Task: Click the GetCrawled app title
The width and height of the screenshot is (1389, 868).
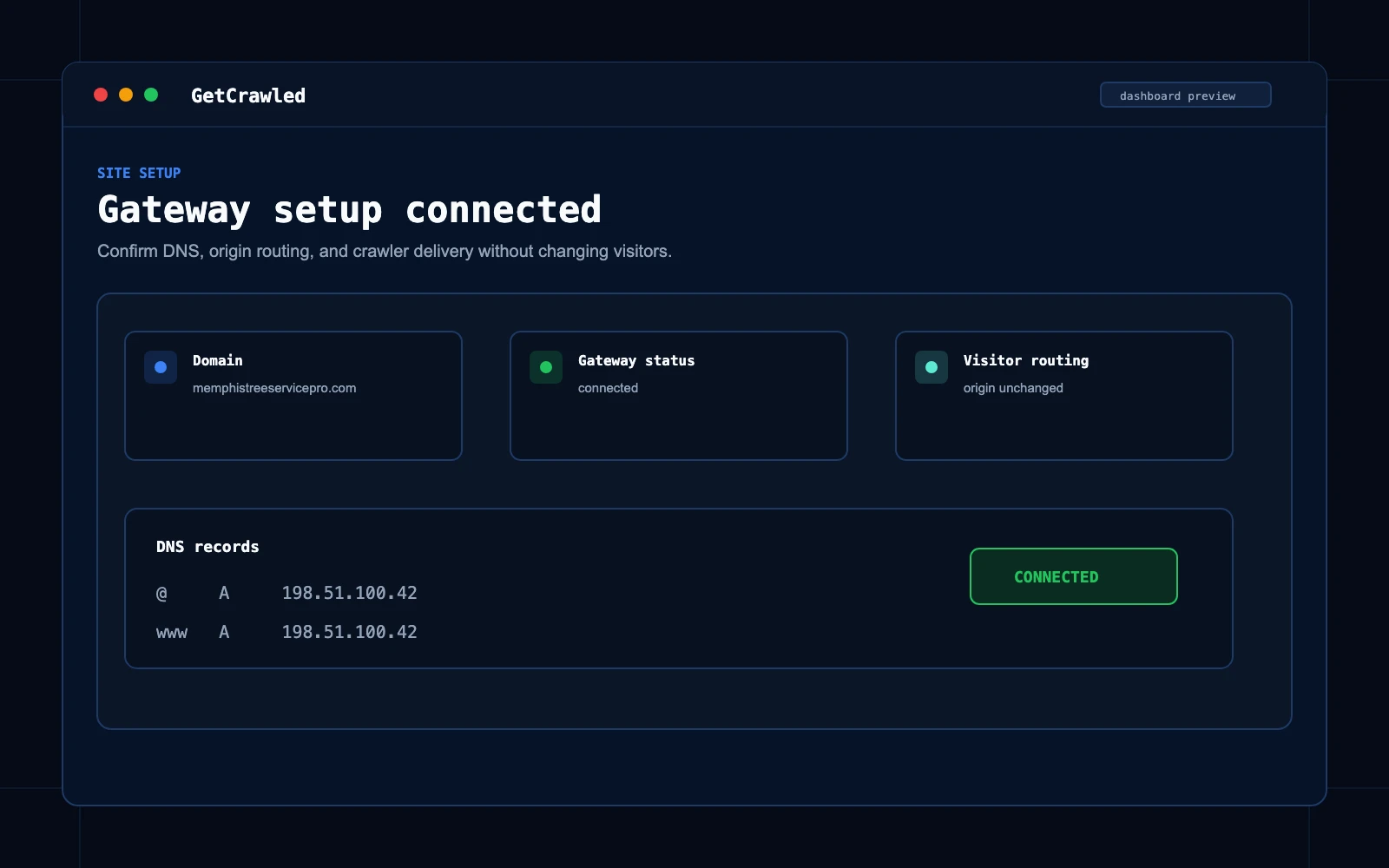Action: 248,95
